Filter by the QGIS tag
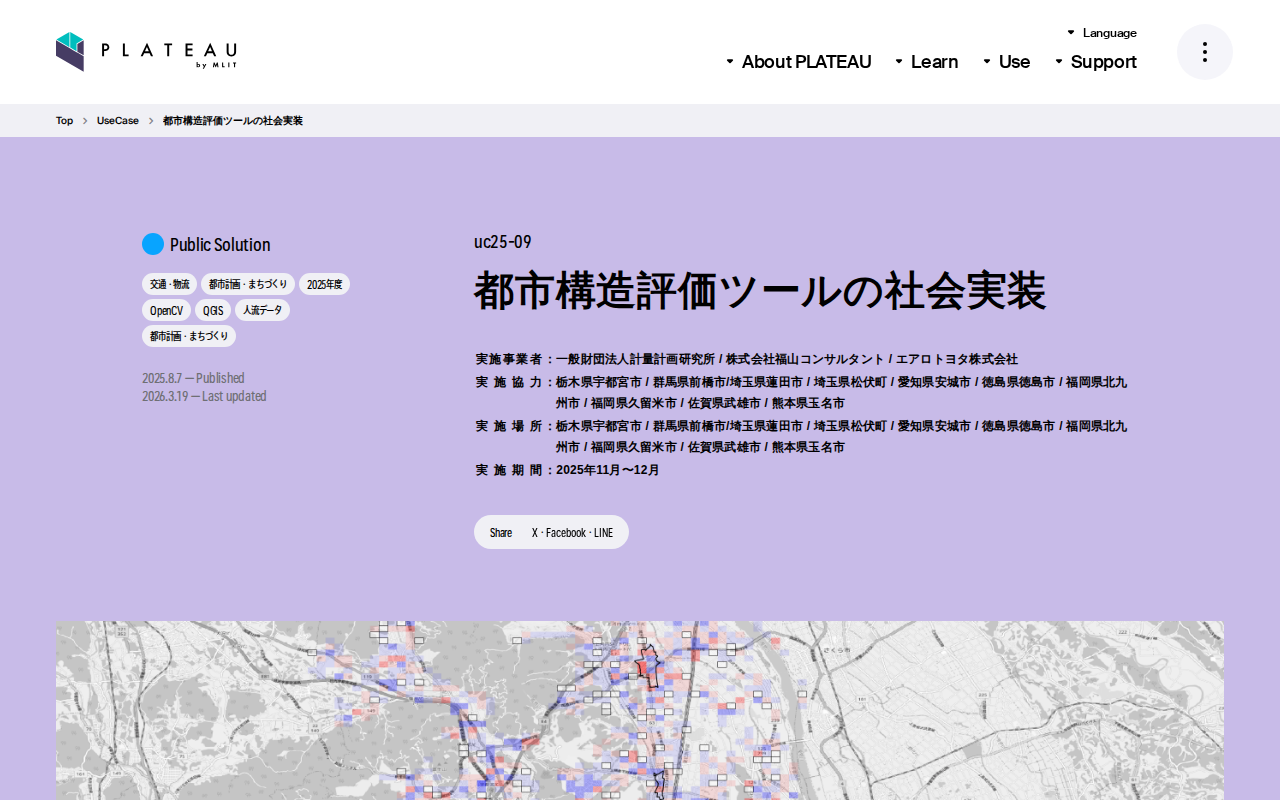This screenshot has height=800, width=1280. (x=213, y=310)
